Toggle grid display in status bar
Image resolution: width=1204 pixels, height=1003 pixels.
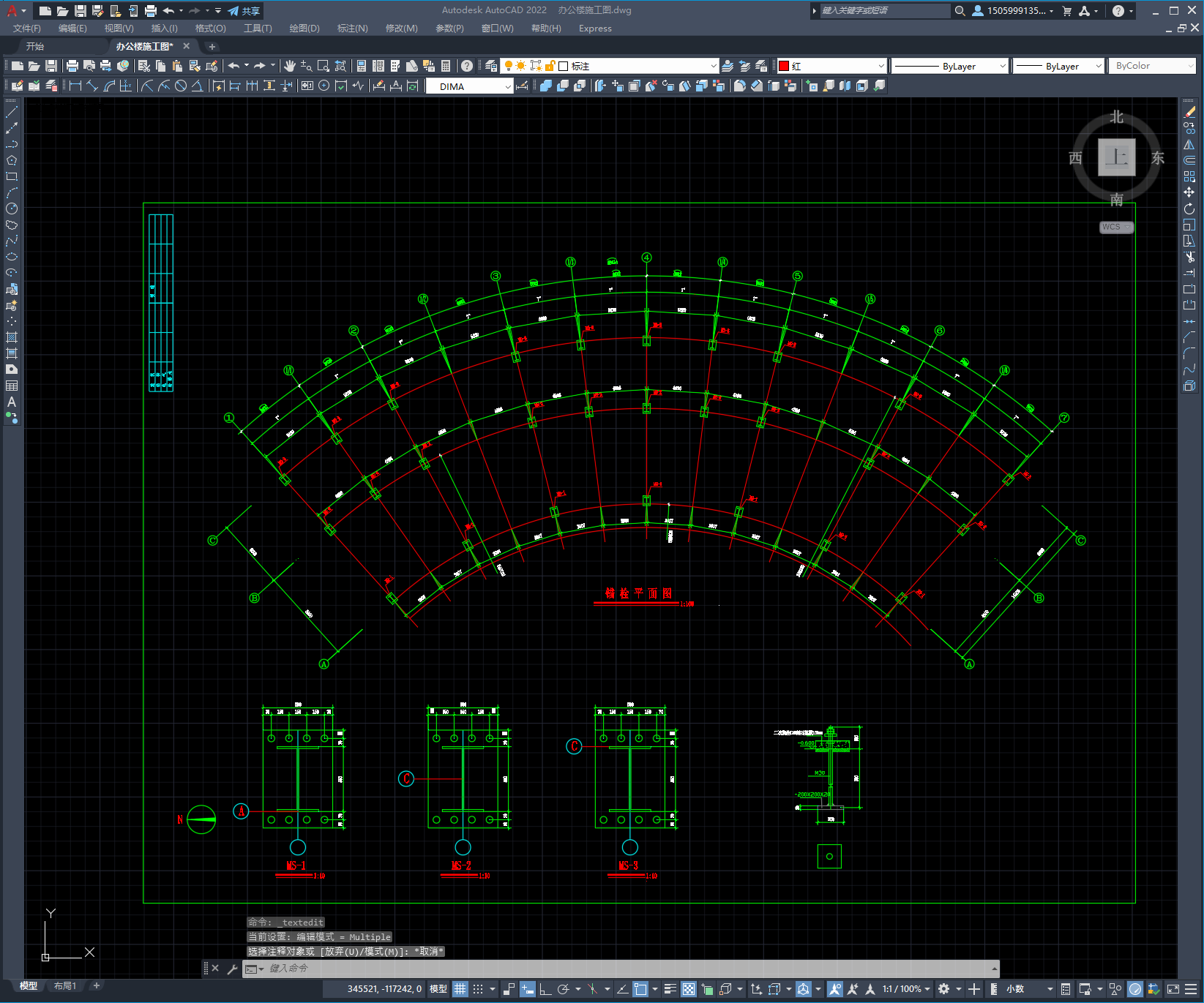tap(460, 989)
